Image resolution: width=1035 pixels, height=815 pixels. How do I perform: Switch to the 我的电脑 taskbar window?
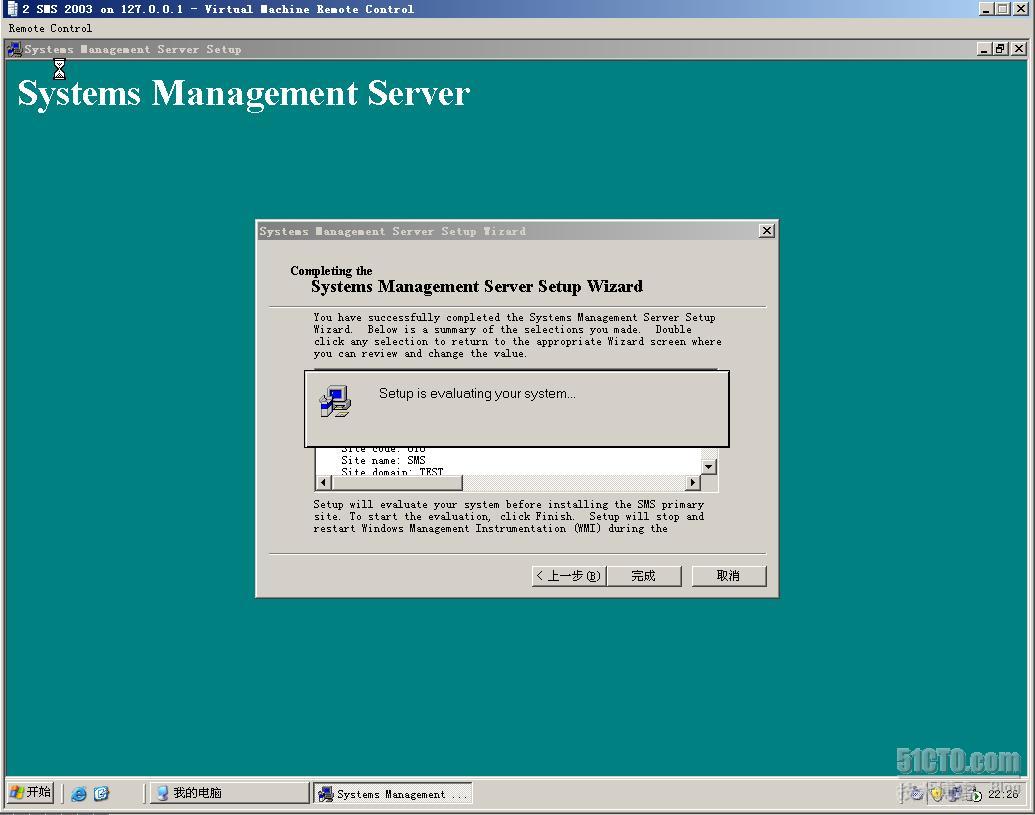click(x=229, y=793)
